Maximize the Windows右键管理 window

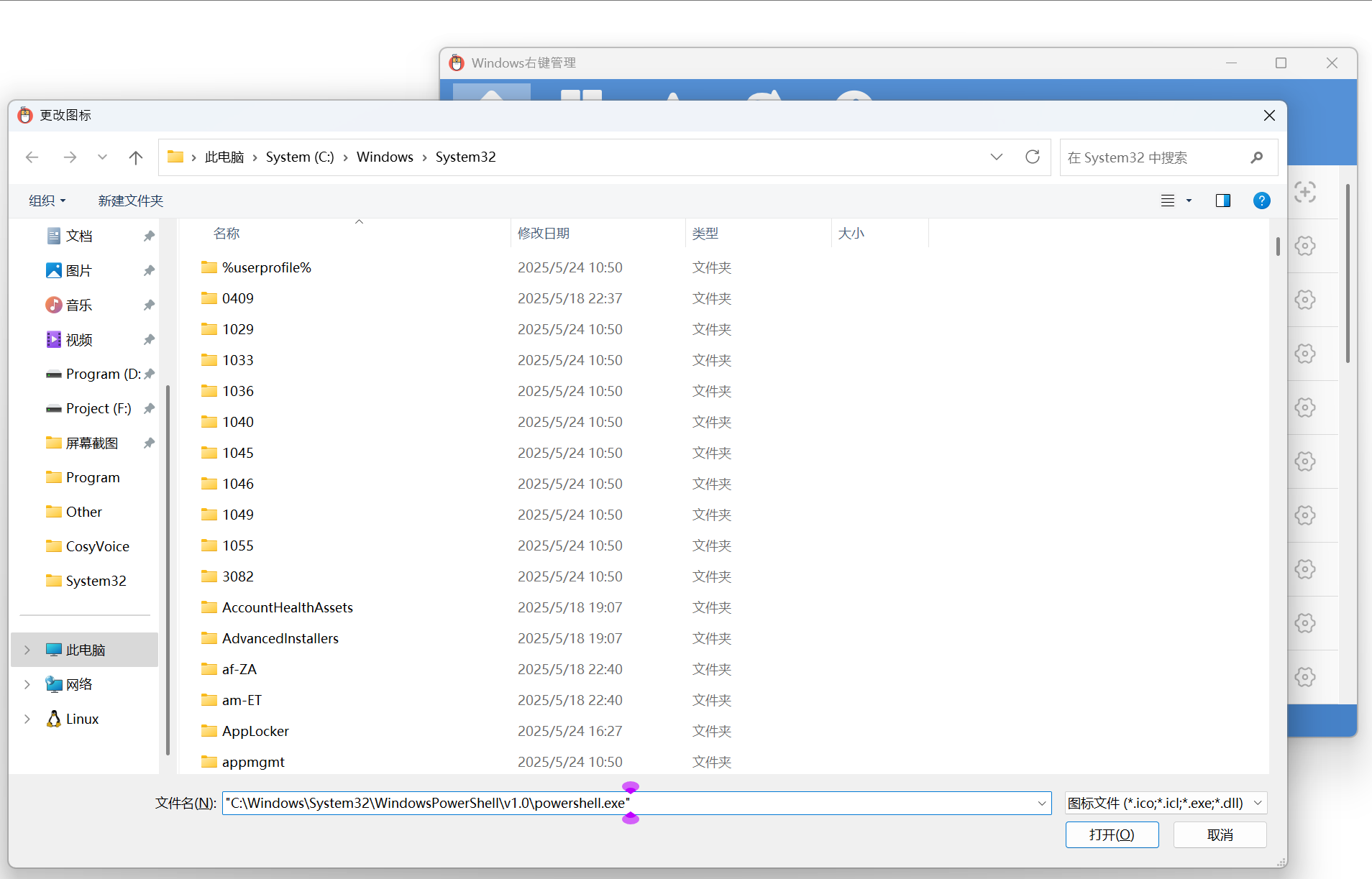[x=1281, y=63]
